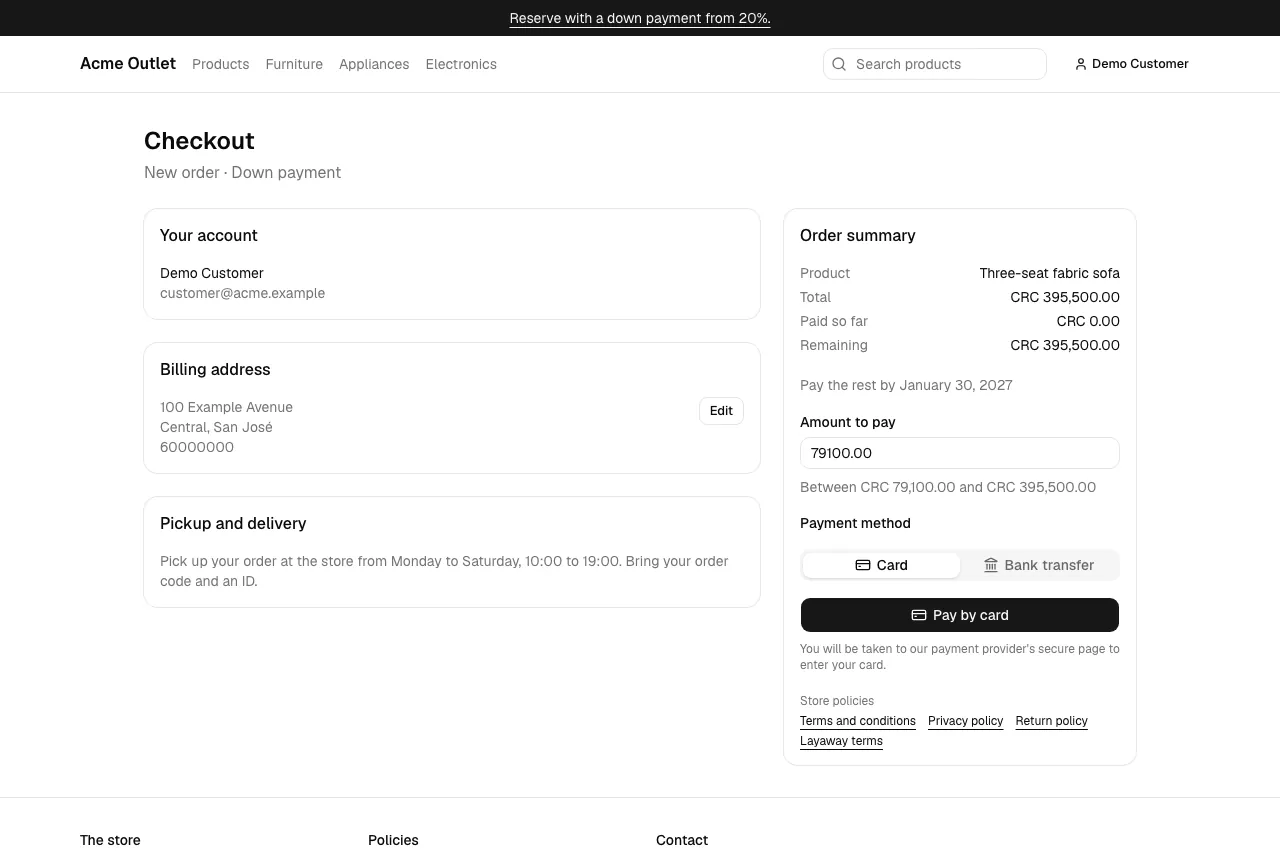Click the Pickup and delivery heading
This screenshot has height=860, width=1280.
click(233, 523)
